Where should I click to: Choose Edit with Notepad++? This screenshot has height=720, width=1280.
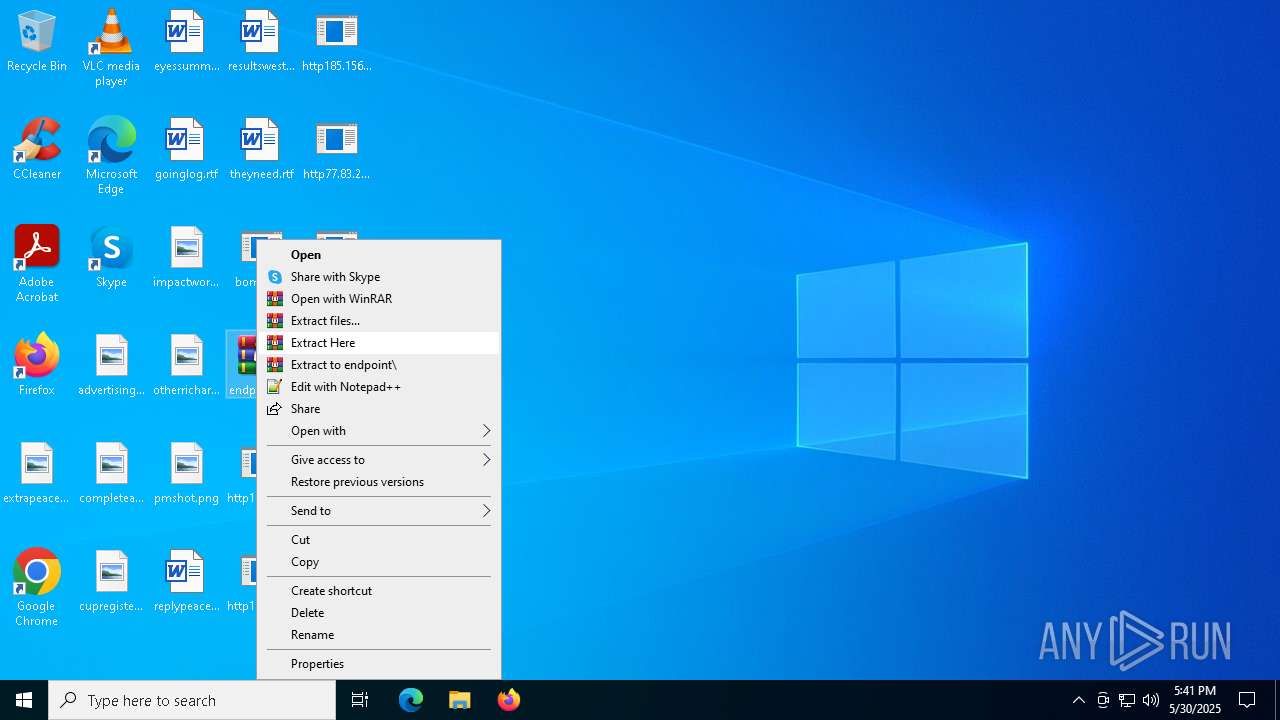point(379,387)
